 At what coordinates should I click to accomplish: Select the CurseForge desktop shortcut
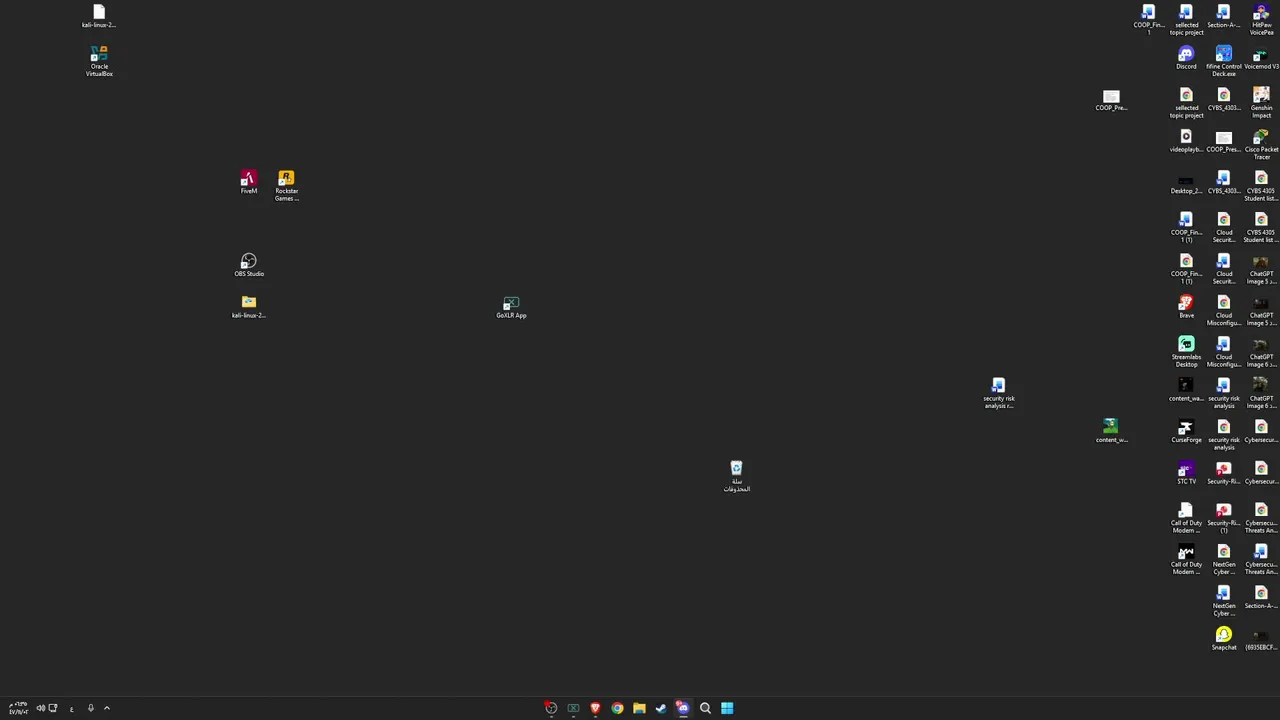1186,431
